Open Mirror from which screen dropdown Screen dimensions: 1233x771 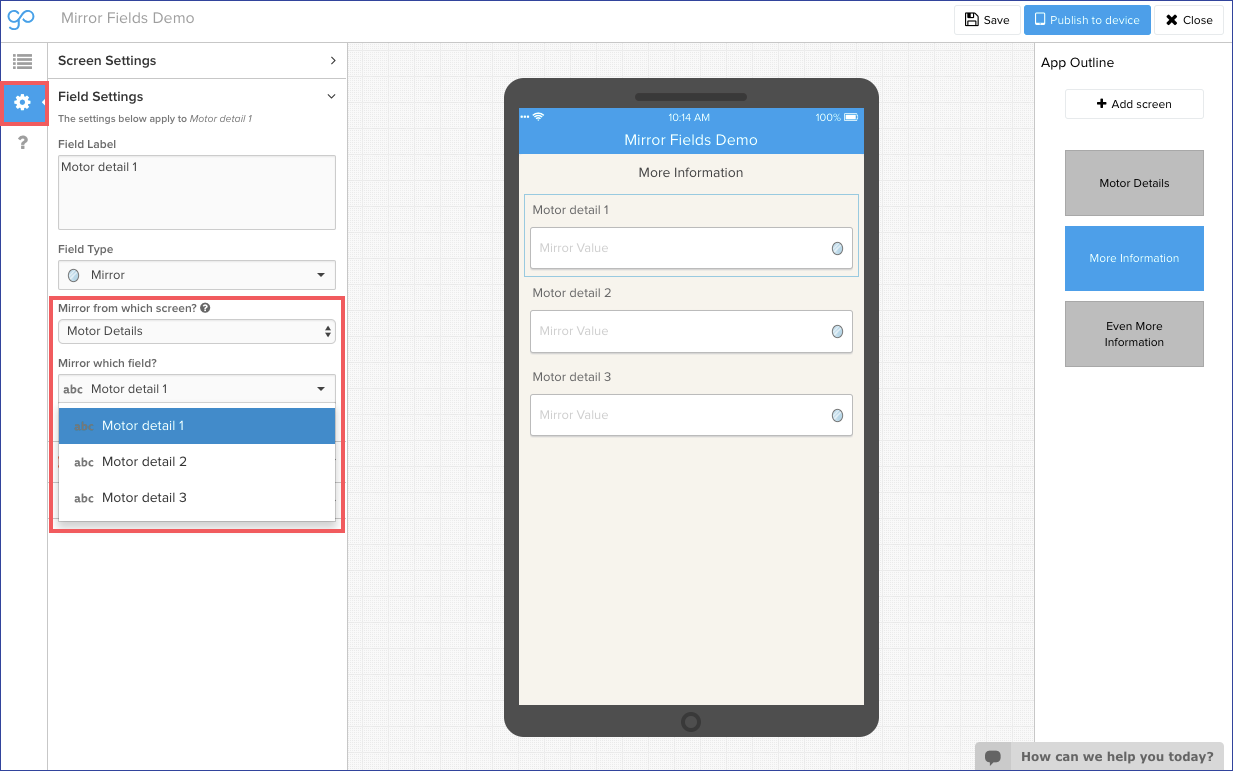click(197, 331)
